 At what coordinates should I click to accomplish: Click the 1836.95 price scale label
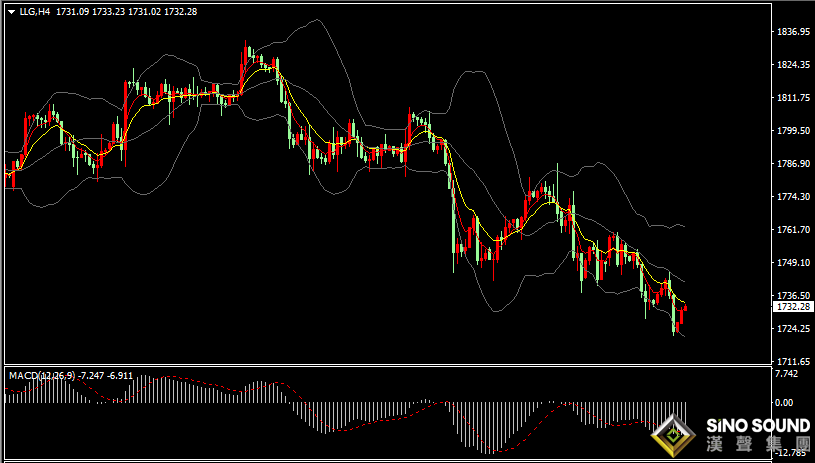click(793, 32)
